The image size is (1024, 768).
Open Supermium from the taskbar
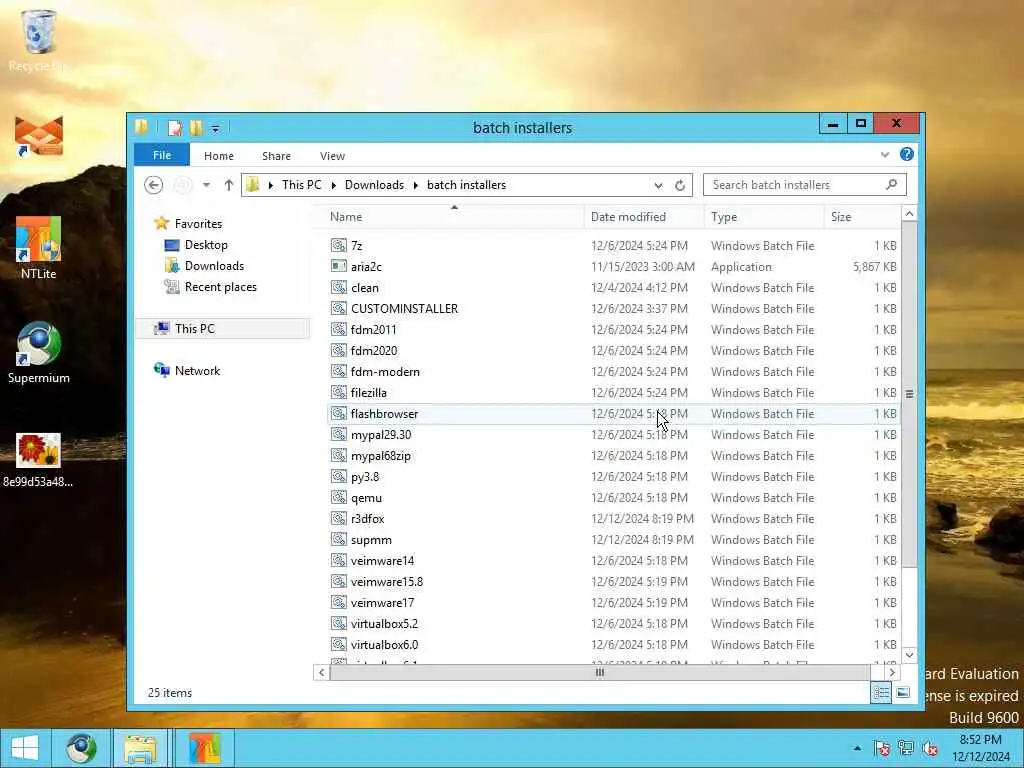pos(82,748)
